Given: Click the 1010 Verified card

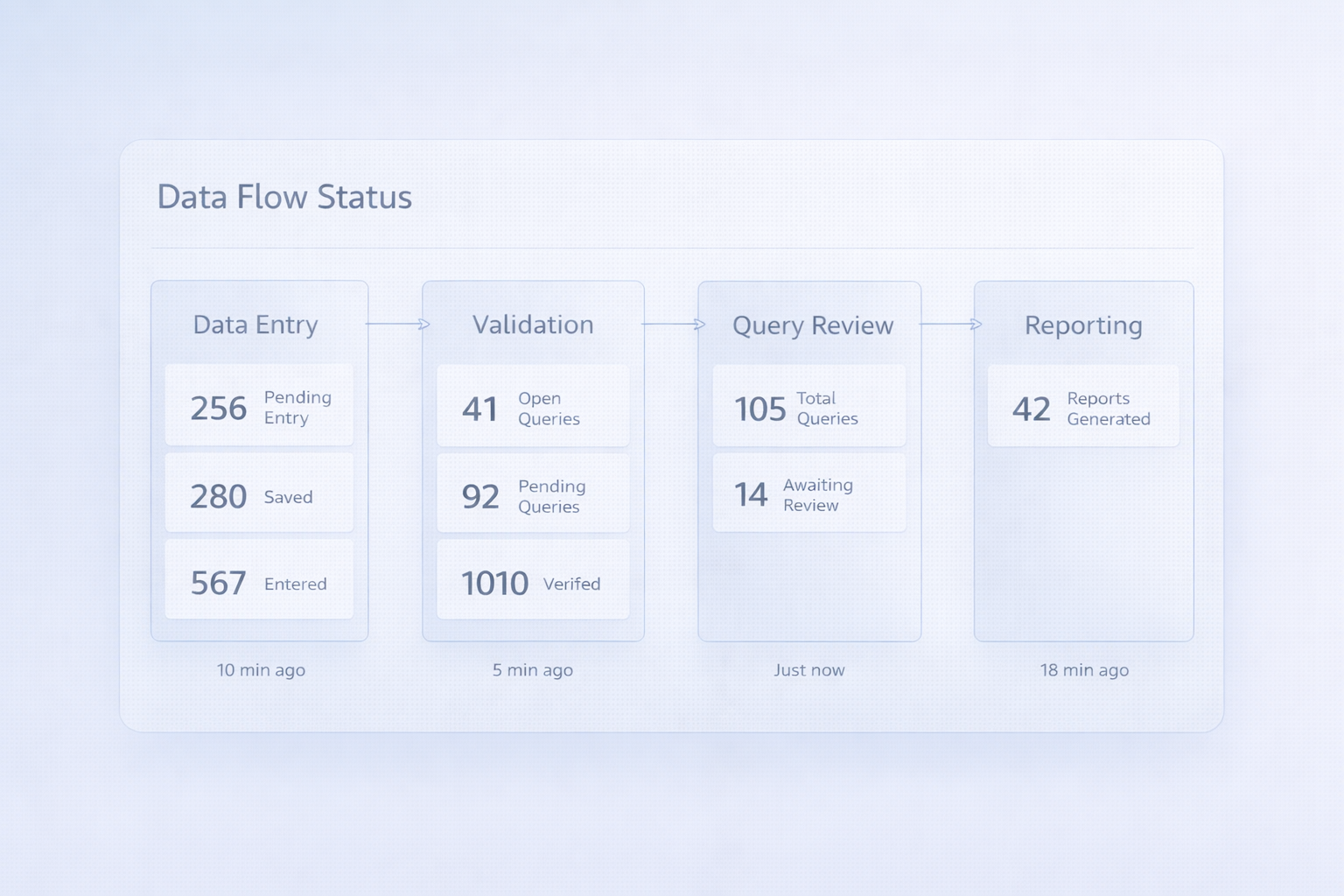Looking at the screenshot, I should coord(533,581).
